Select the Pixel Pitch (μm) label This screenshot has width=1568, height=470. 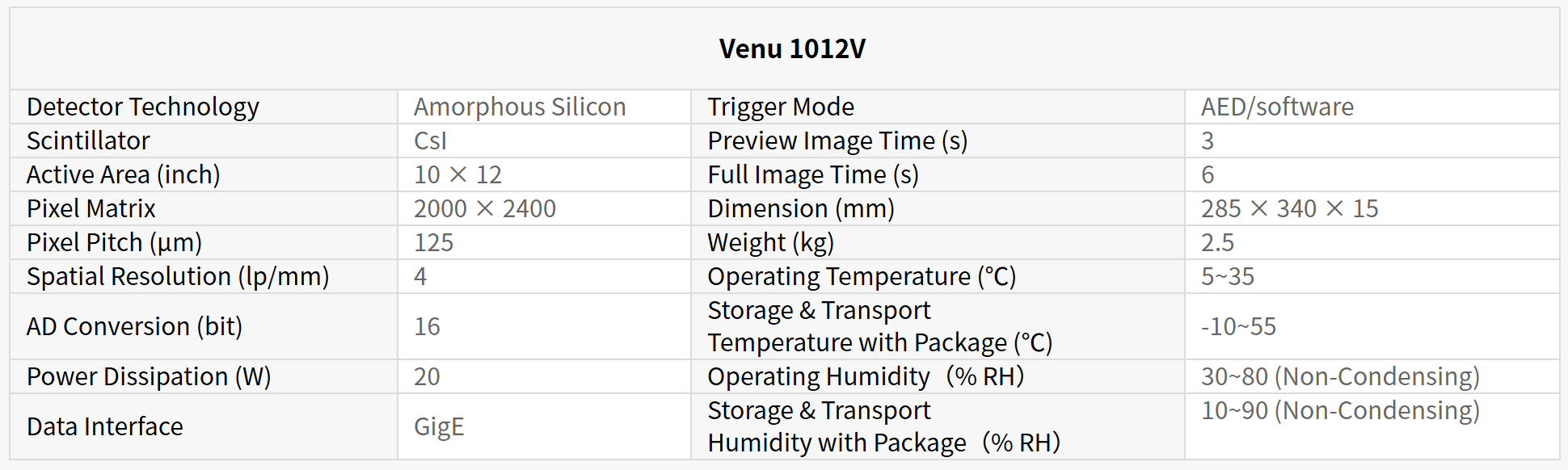pos(114,243)
